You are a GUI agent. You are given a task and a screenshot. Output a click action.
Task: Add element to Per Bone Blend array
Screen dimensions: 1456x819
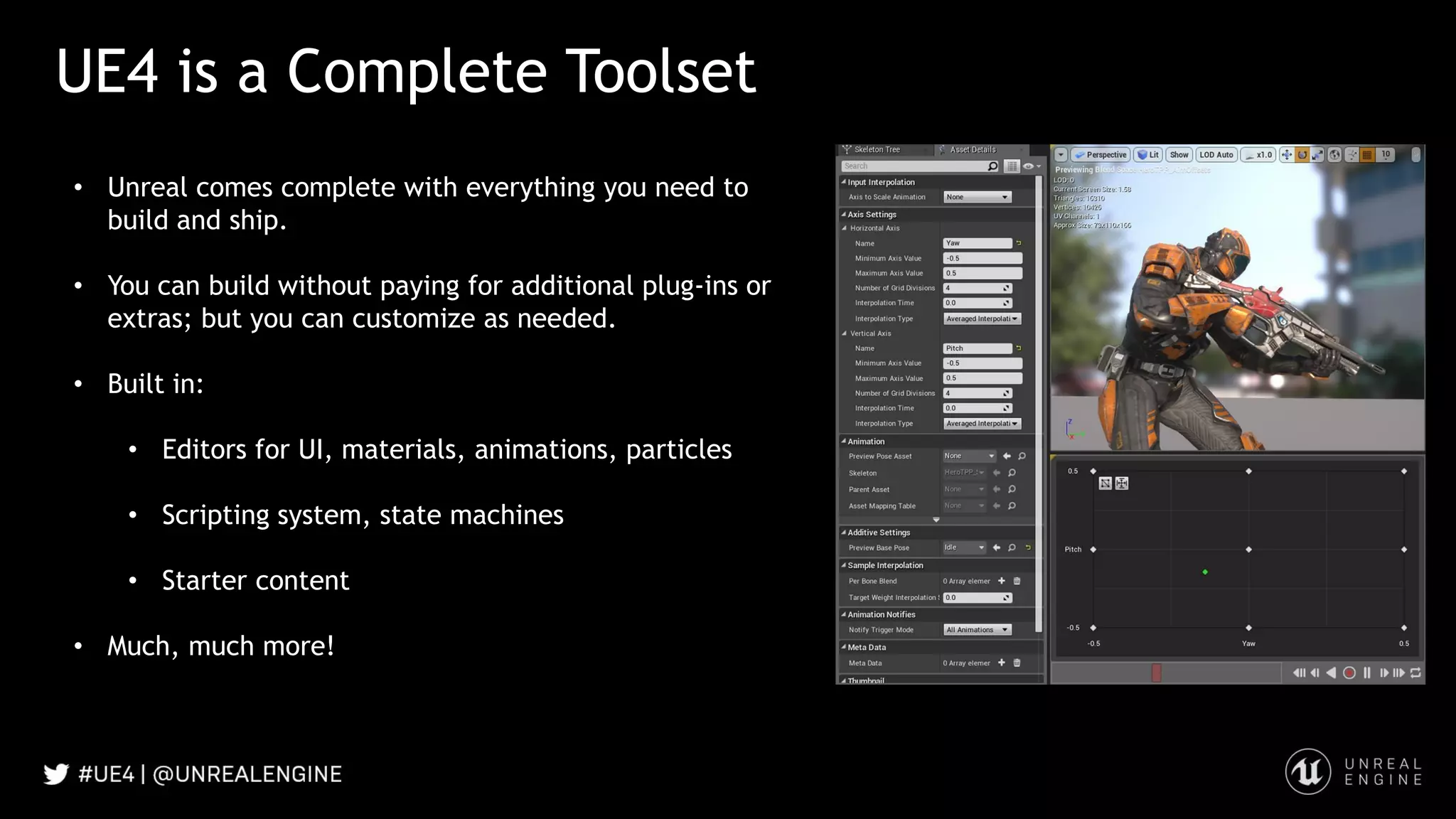[1002, 581]
